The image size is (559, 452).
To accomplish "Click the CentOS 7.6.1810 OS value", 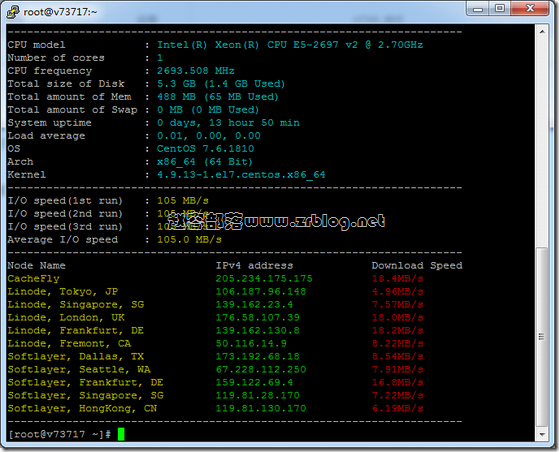I will point(205,149).
